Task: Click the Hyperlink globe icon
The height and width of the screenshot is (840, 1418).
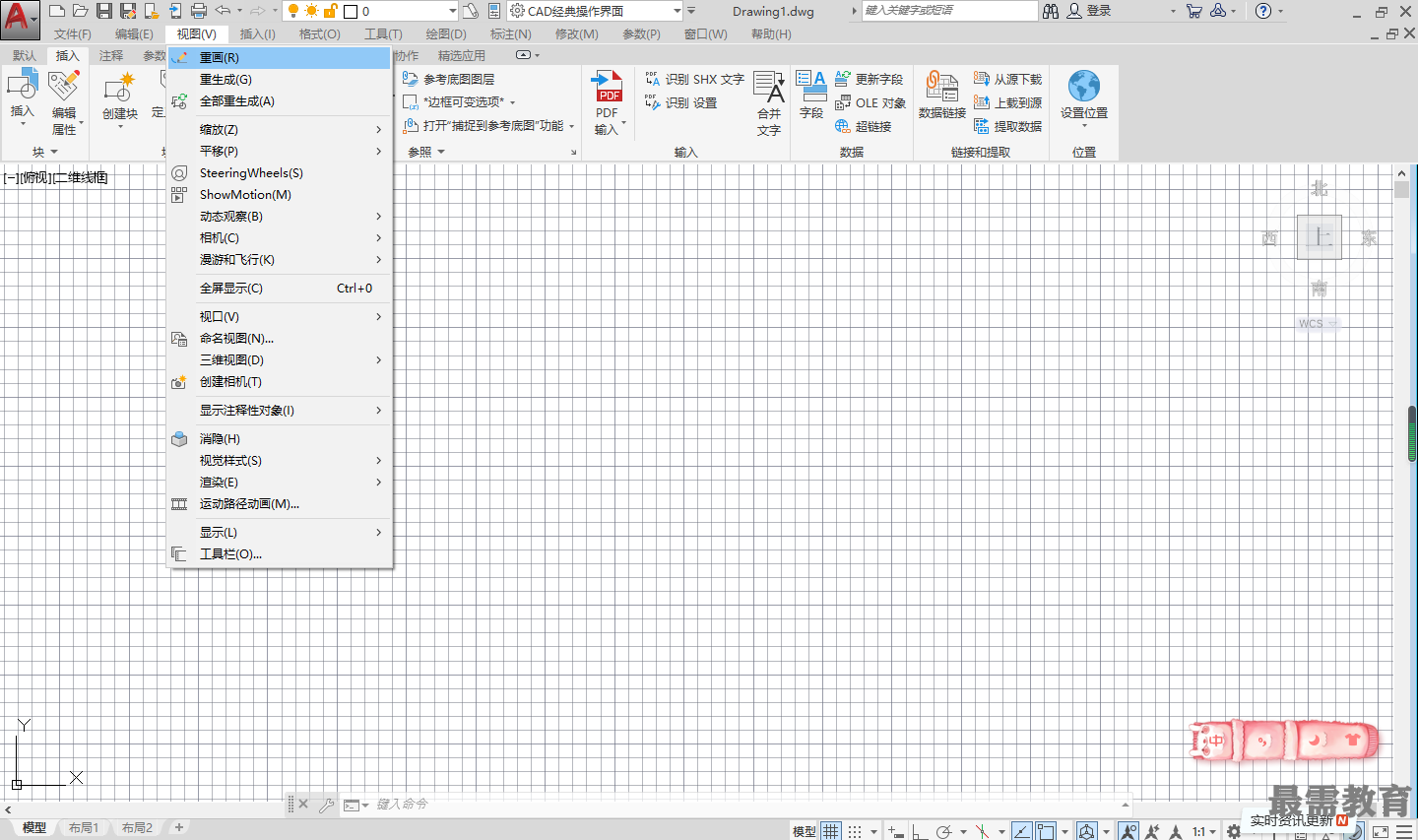Action: pos(843,126)
